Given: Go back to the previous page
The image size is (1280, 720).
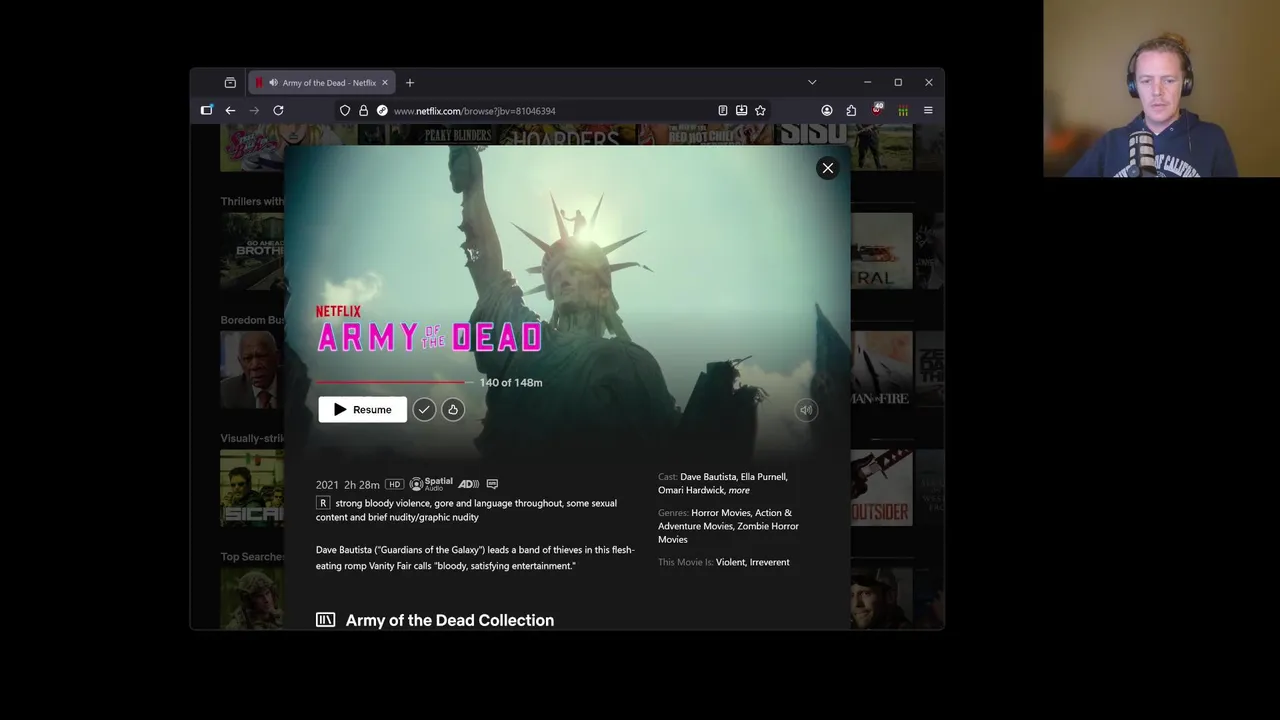Looking at the screenshot, I should click(x=230, y=110).
